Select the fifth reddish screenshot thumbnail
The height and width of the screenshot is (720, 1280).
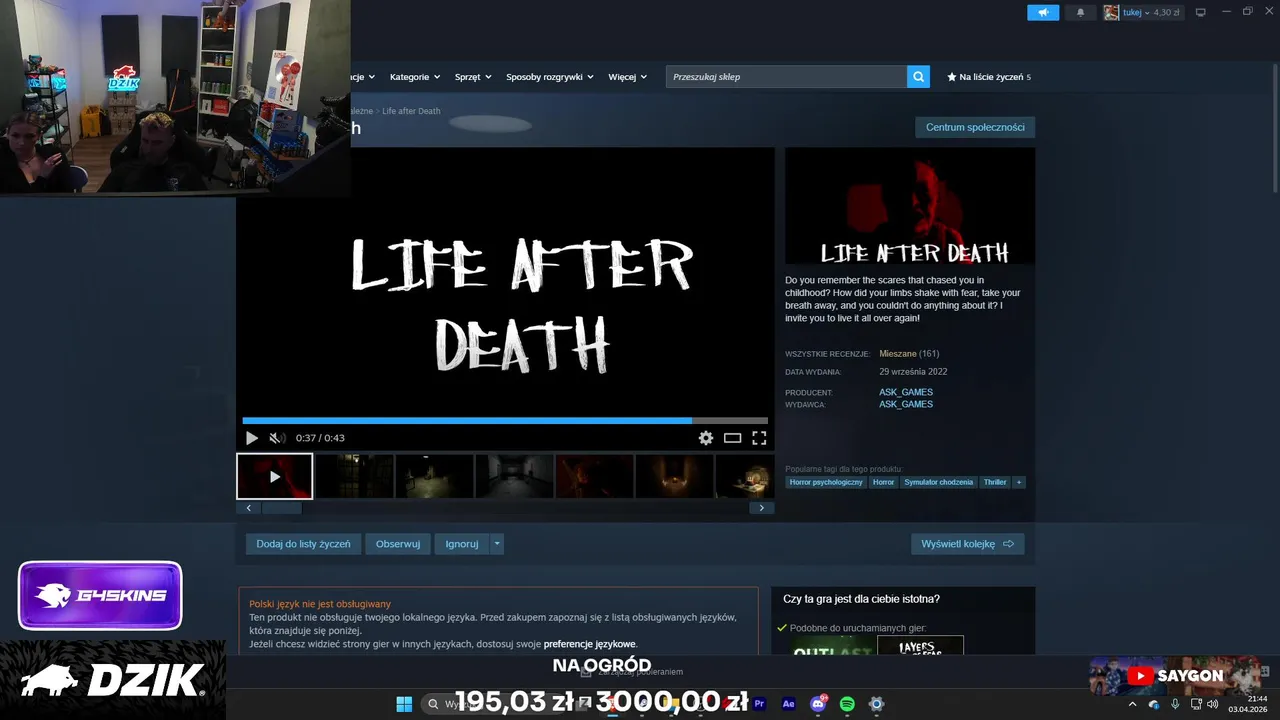pyautogui.click(x=594, y=476)
